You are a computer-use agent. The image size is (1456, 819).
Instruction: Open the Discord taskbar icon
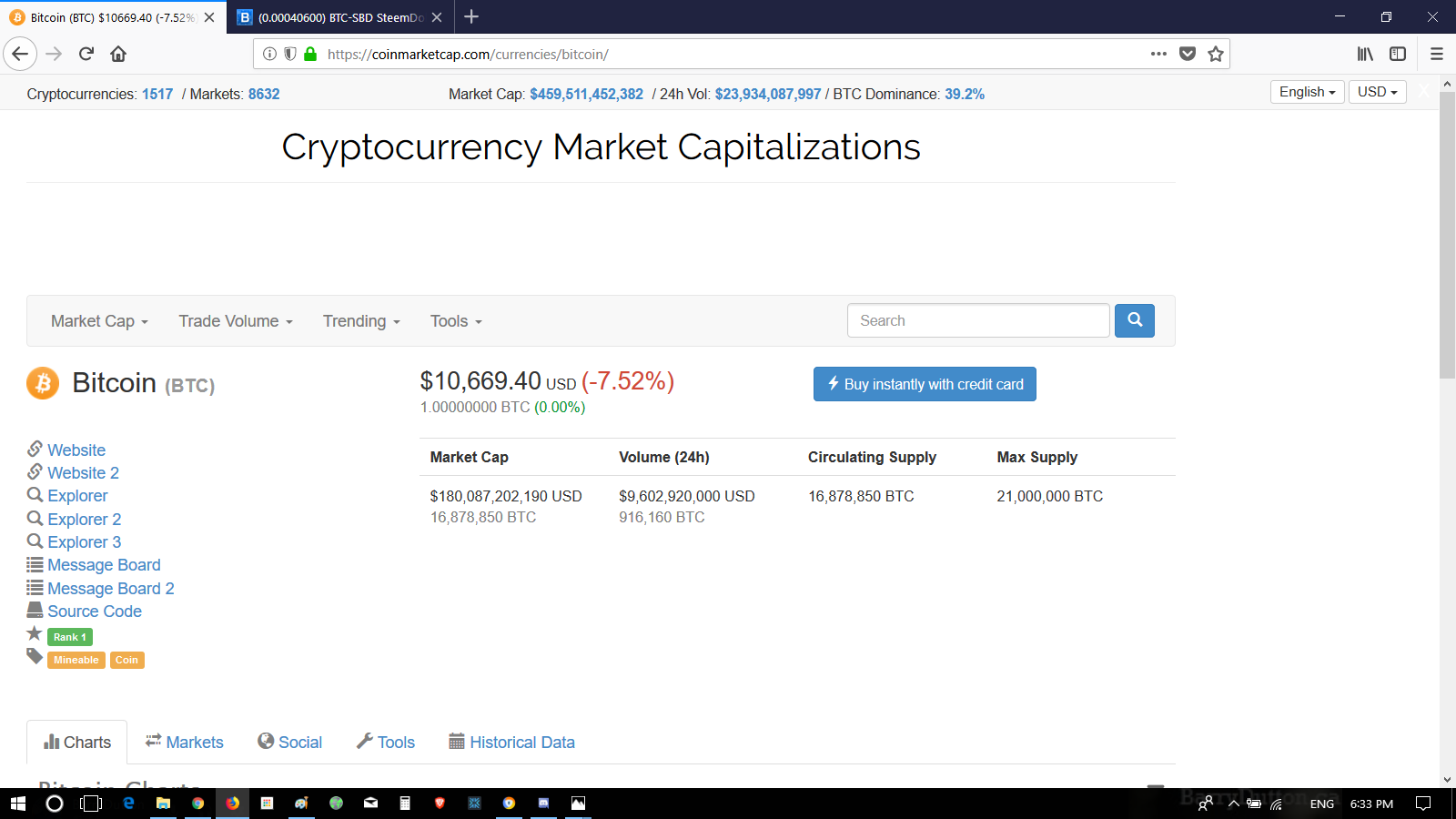pos(543,804)
